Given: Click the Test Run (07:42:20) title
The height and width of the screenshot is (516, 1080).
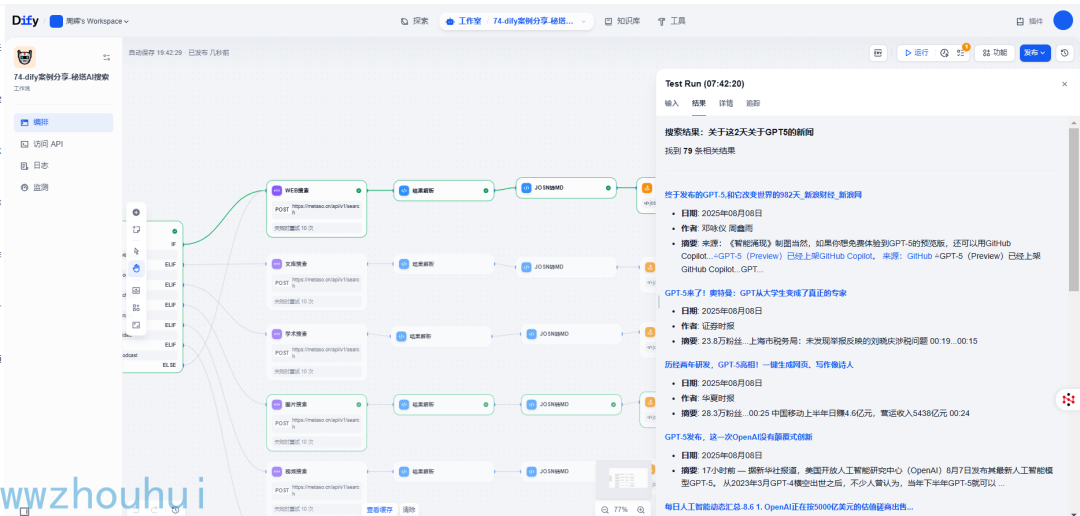Looking at the screenshot, I should click(x=704, y=84).
